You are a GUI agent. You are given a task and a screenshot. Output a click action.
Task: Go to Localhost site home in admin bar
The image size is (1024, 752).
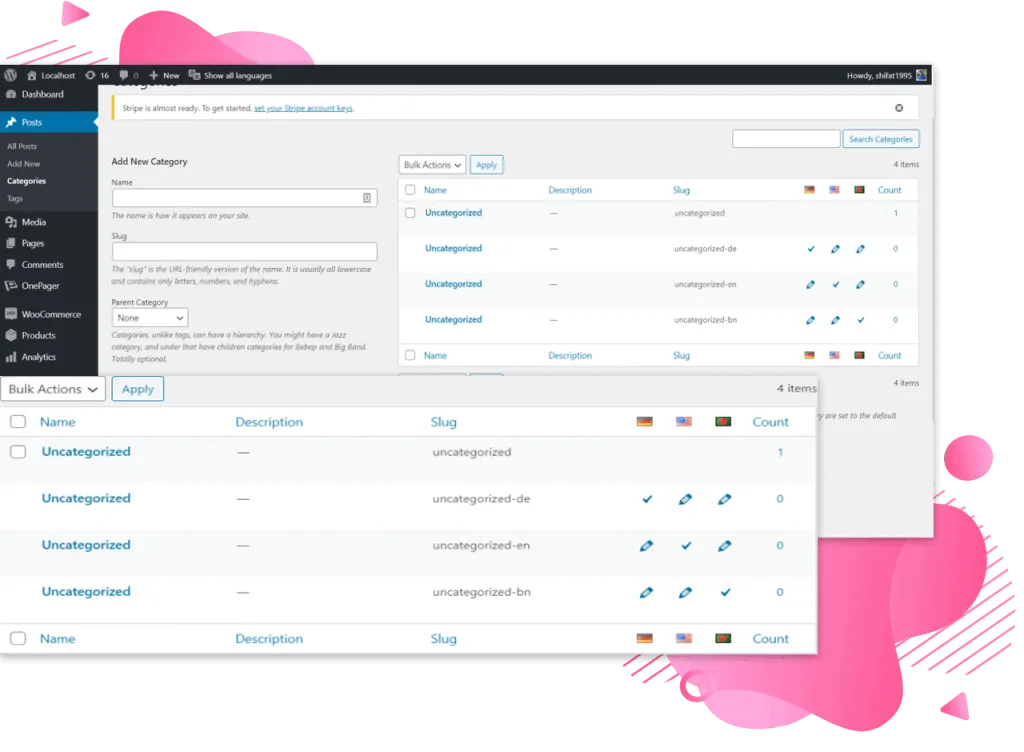51,75
